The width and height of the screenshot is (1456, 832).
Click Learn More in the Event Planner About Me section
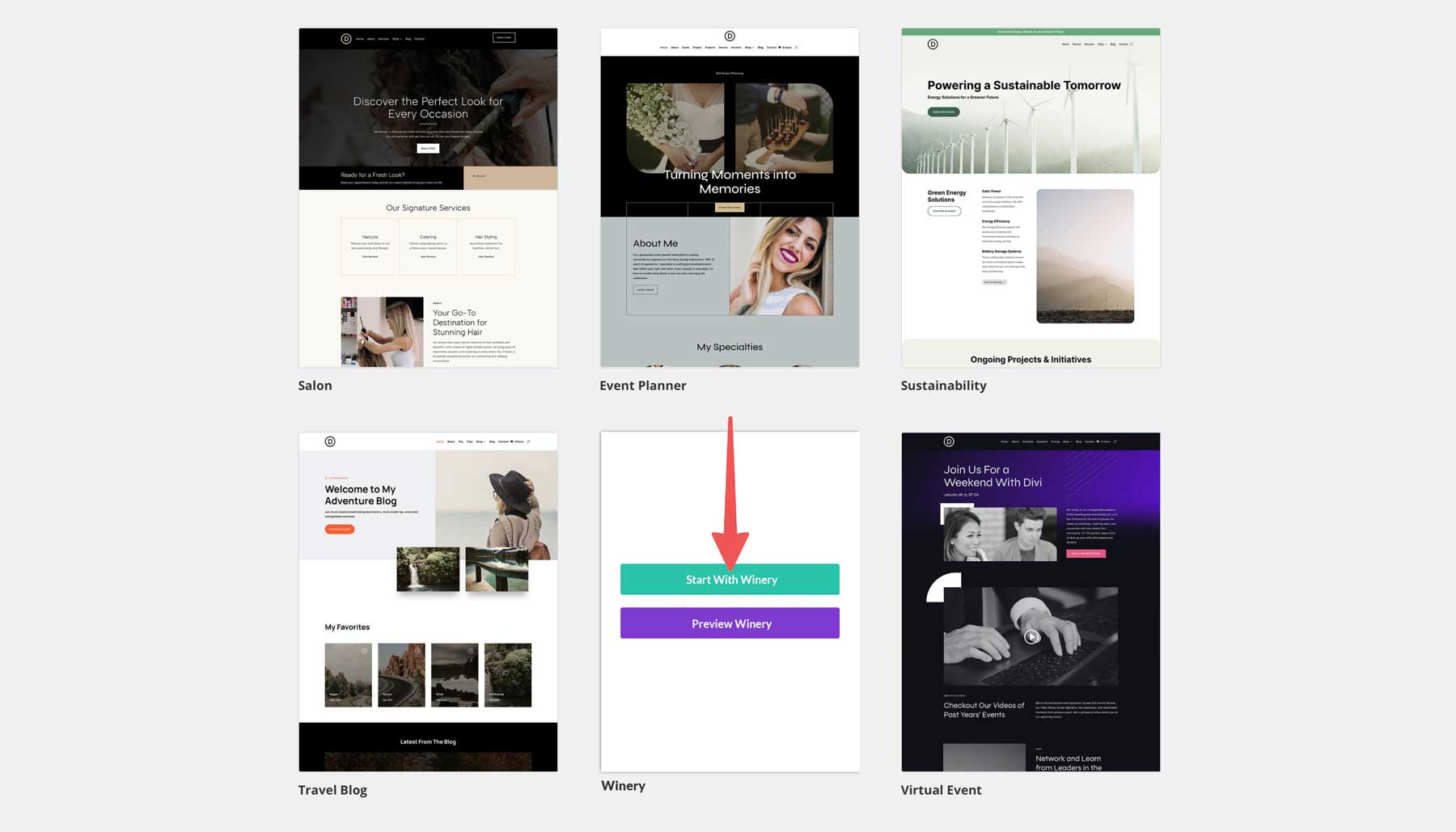645,289
